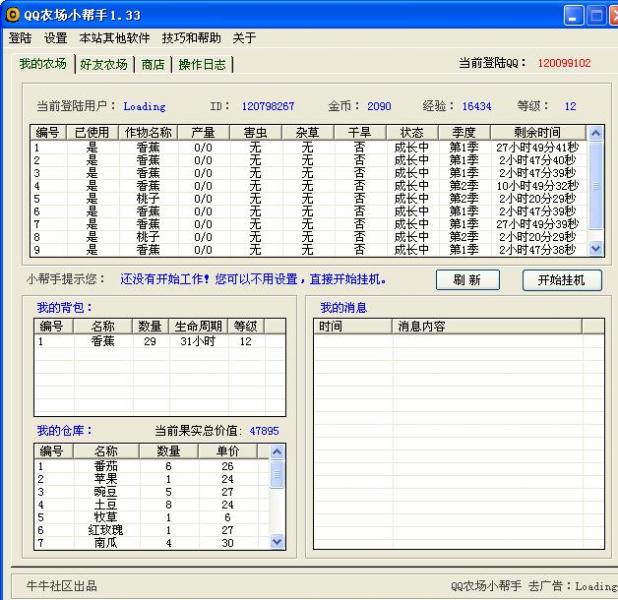The height and width of the screenshot is (600, 618).
Task: Minimize the QQ农场小帮手 window
Action: 573,16
